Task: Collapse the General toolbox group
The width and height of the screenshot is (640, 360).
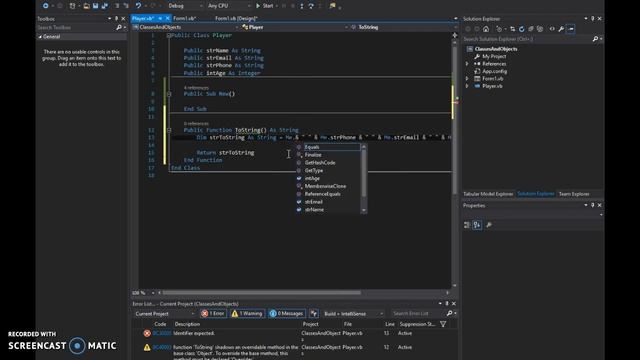Action: (x=40, y=37)
